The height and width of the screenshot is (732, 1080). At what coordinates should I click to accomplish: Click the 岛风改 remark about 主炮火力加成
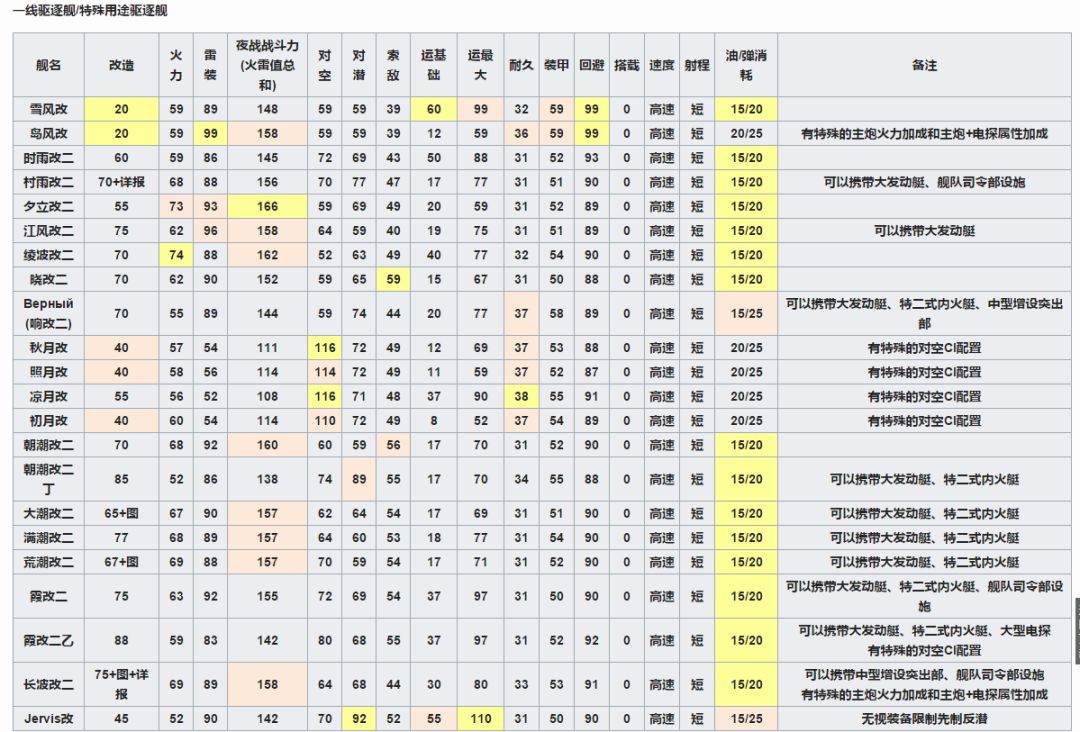pyautogui.click(x=924, y=134)
